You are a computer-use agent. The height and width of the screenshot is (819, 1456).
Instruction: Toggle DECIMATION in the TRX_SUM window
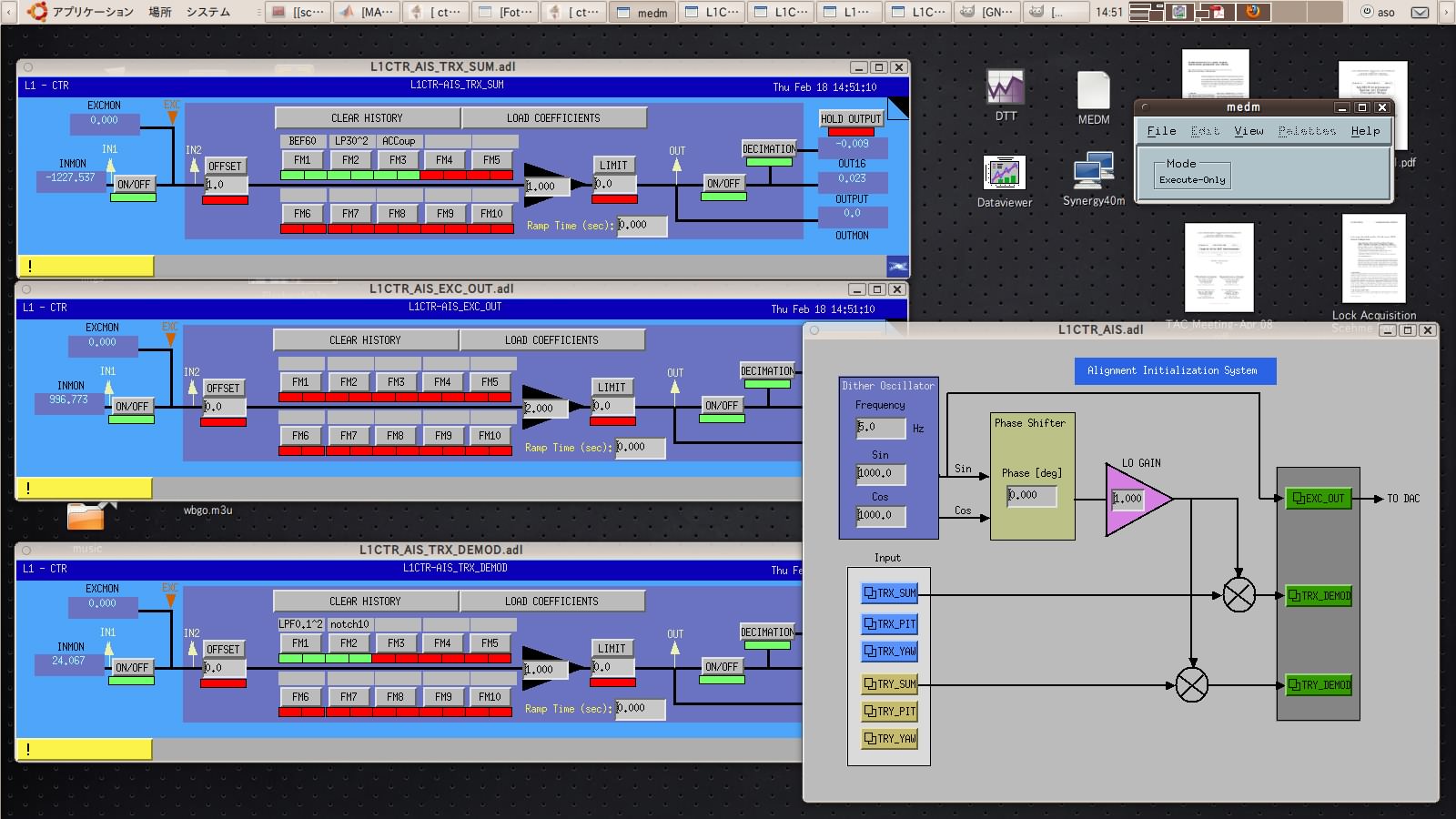769,148
